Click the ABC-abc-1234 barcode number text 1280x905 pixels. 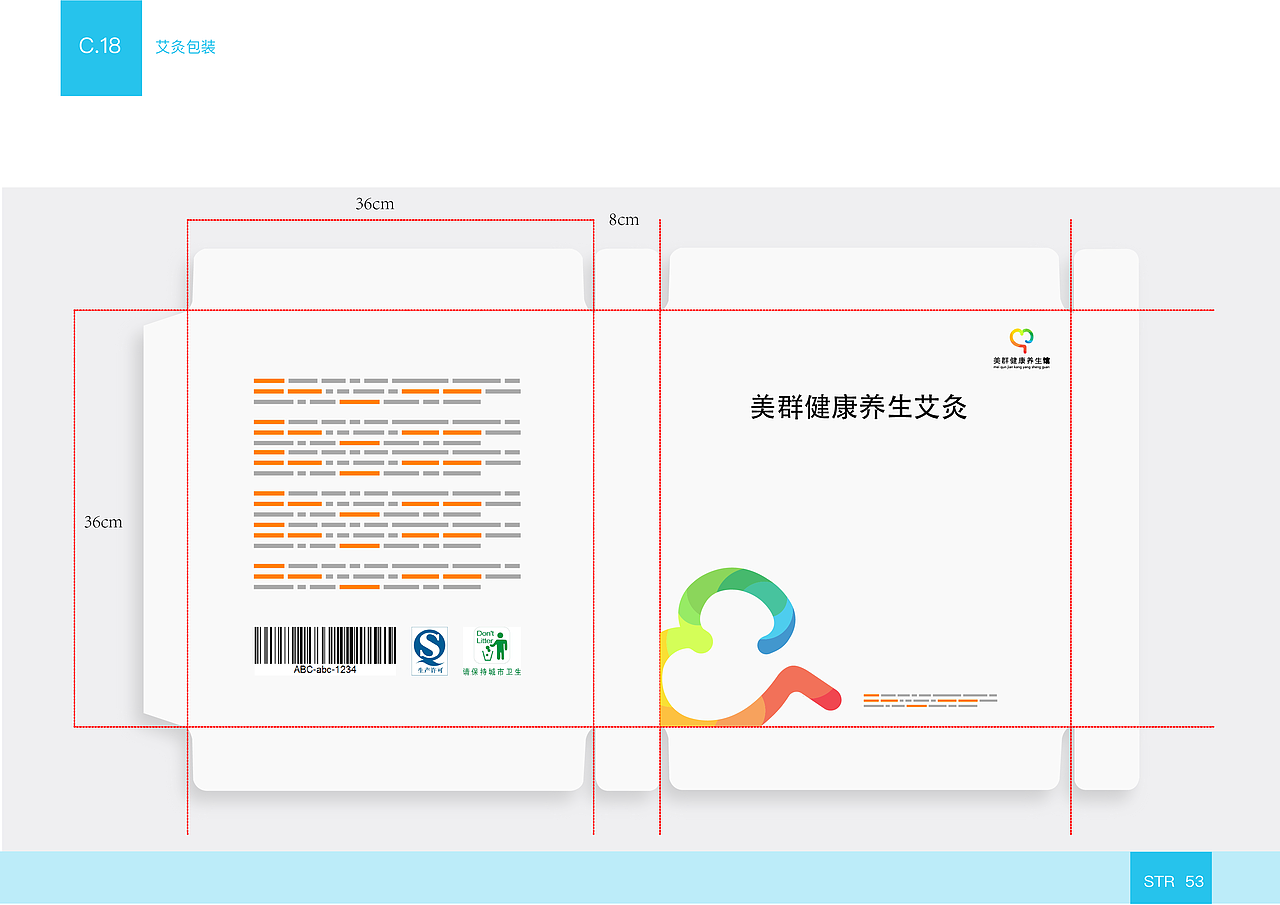tap(325, 670)
